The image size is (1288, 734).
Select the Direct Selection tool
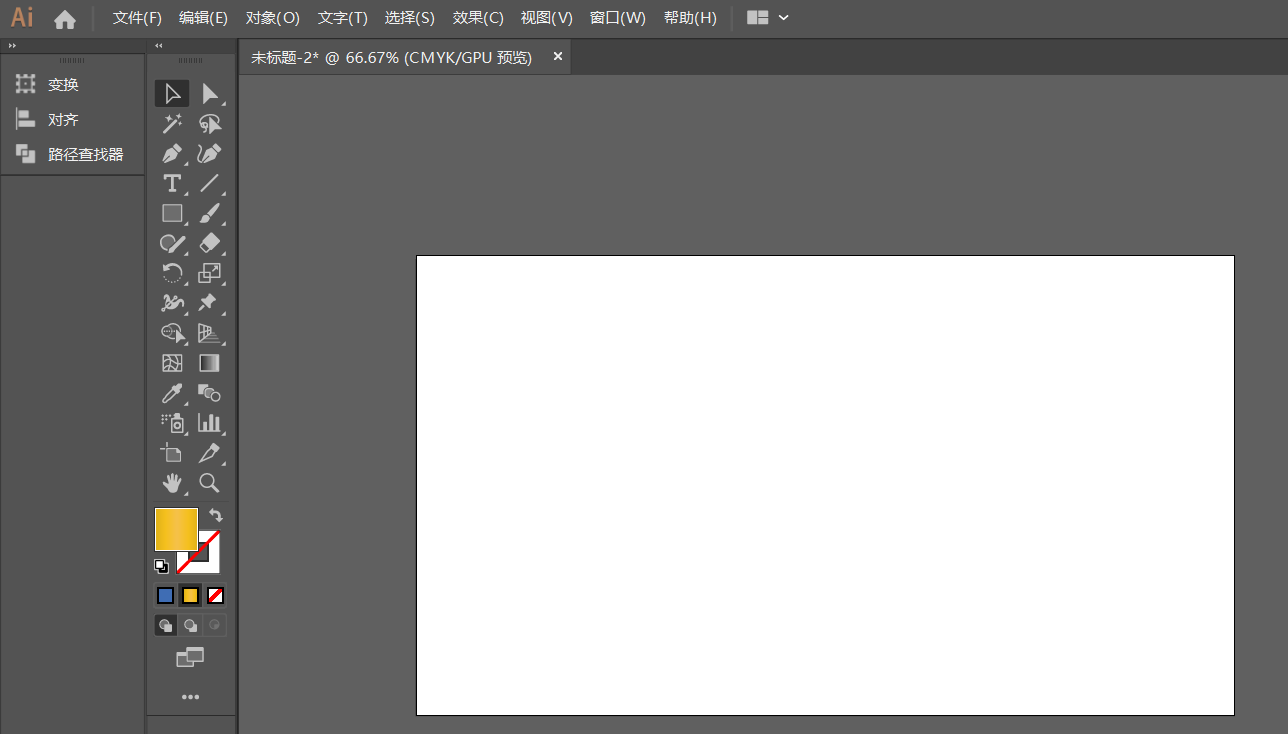209,94
